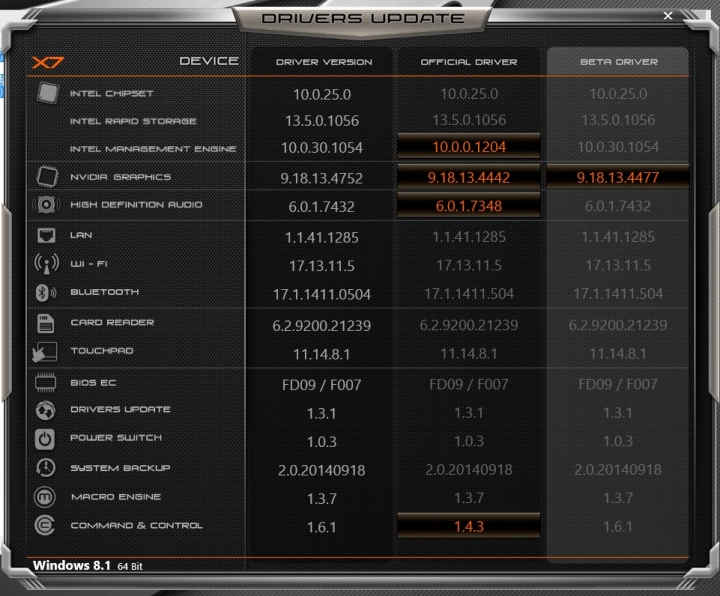Click the Macro Engine label
This screenshot has width=720, height=596.
coord(116,497)
